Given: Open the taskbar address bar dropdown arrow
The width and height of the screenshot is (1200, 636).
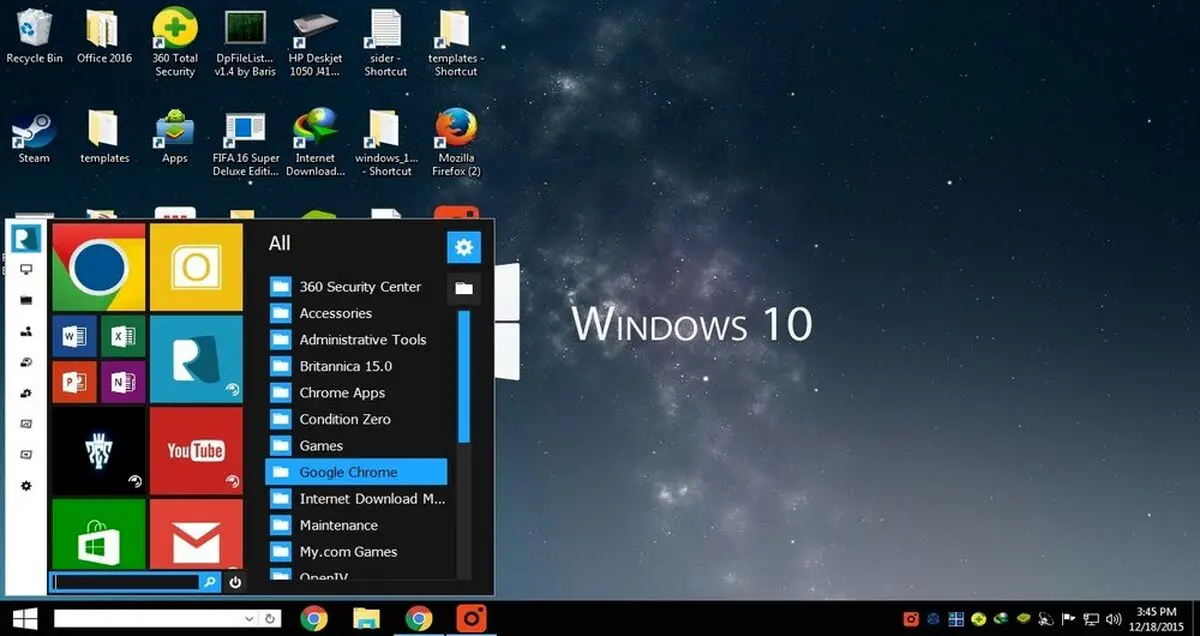Looking at the screenshot, I should pyautogui.click(x=250, y=619).
